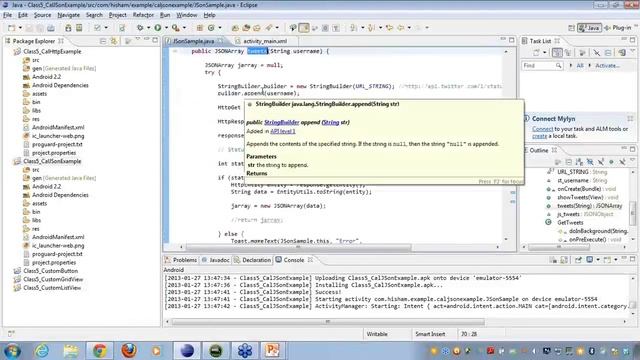The height and width of the screenshot is (360, 640).
Task: Click the StringBuilder link in tooltip
Action: tap(281, 122)
